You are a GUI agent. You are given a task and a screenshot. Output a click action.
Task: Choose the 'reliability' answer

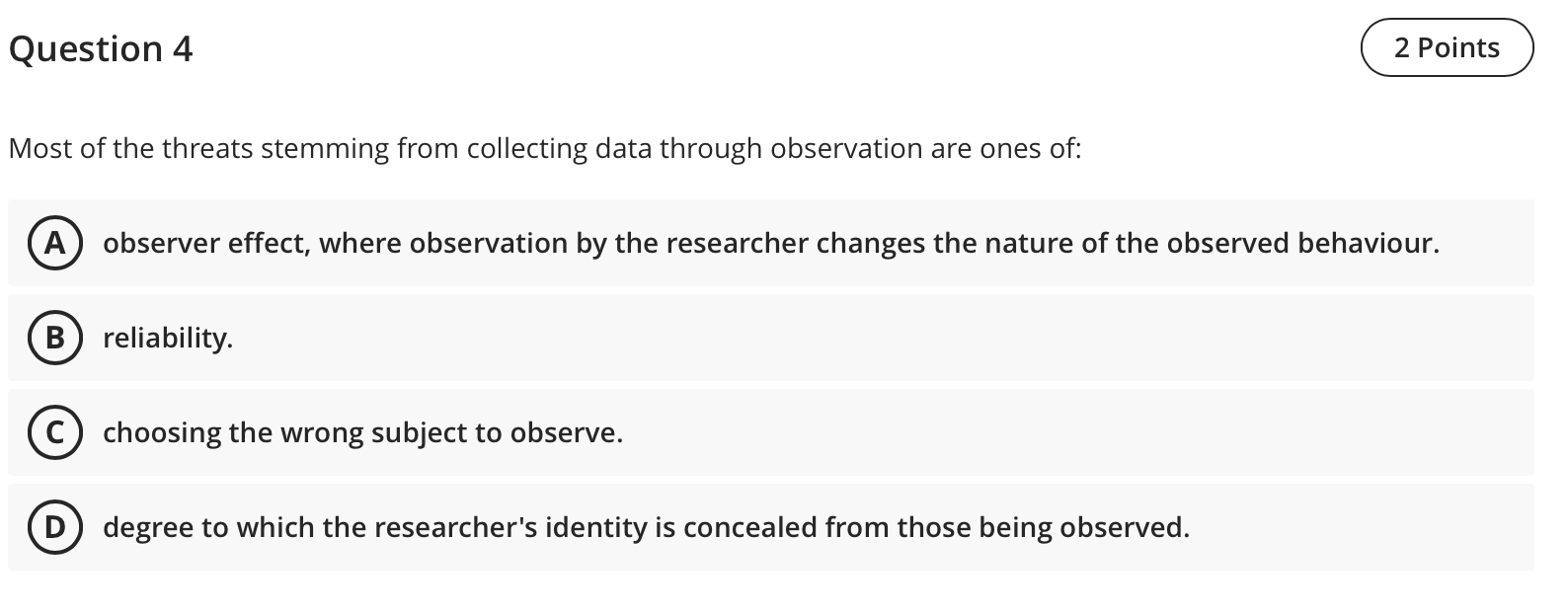[x=168, y=338]
